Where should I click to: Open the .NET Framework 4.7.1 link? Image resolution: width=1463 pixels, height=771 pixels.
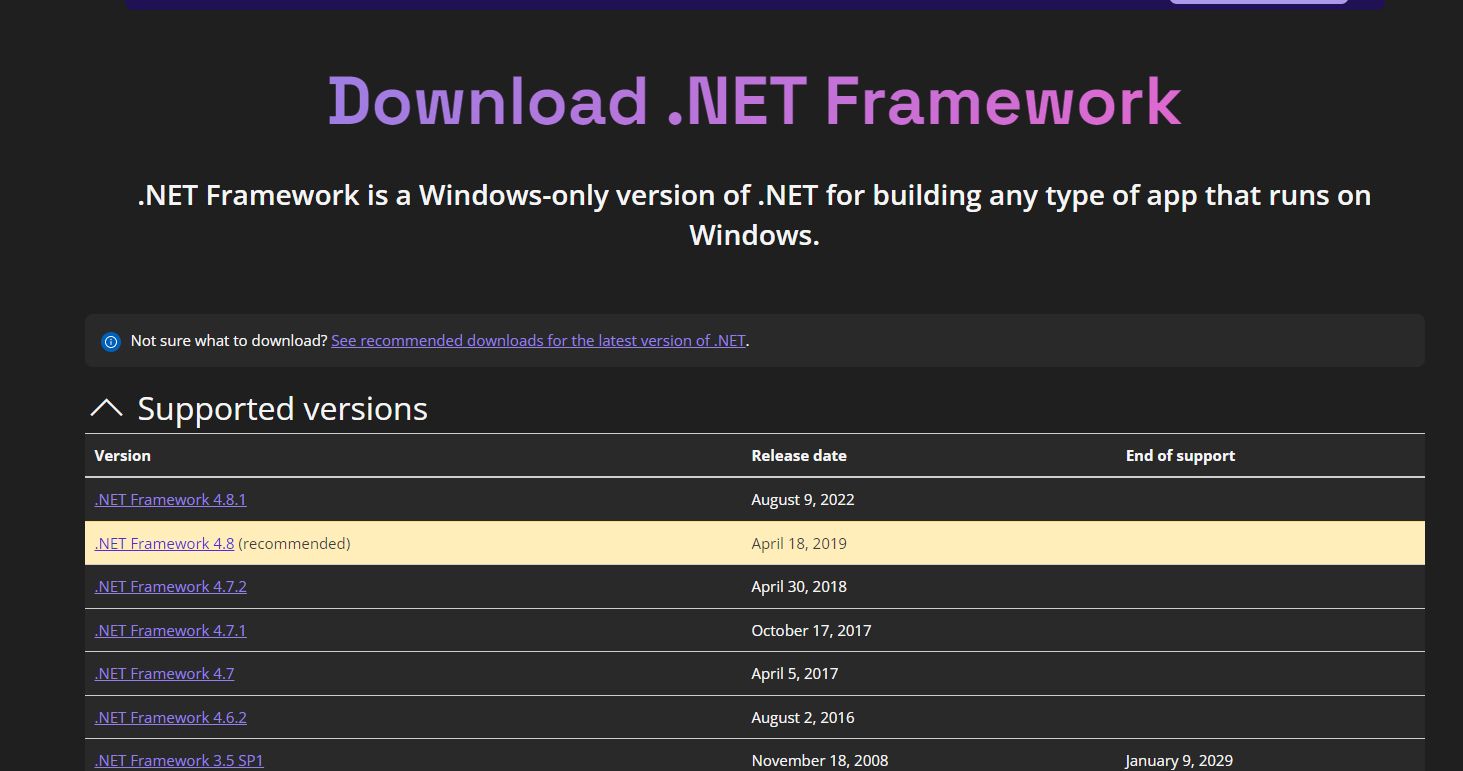click(x=170, y=630)
